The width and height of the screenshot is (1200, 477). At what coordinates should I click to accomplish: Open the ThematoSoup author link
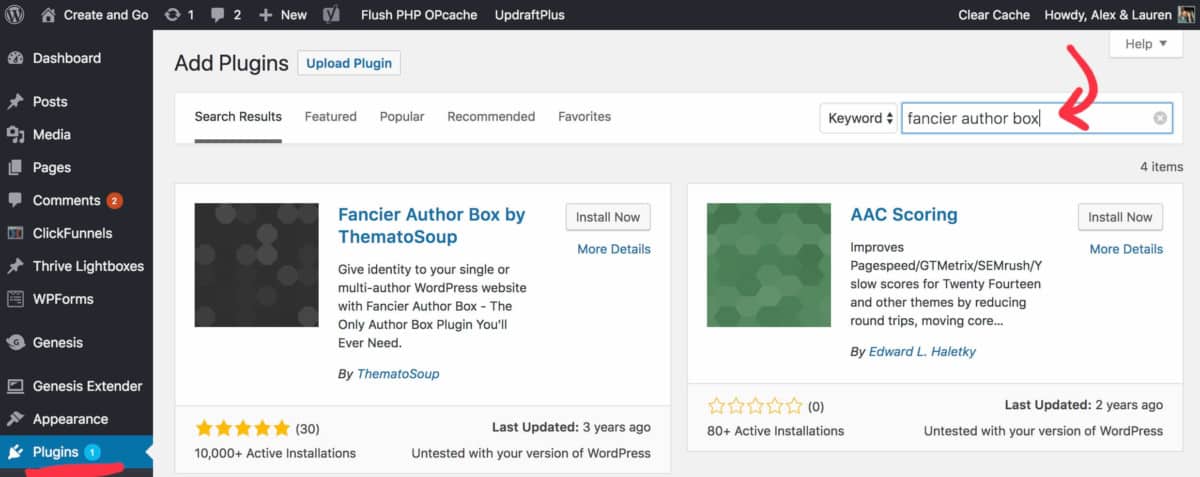point(398,373)
